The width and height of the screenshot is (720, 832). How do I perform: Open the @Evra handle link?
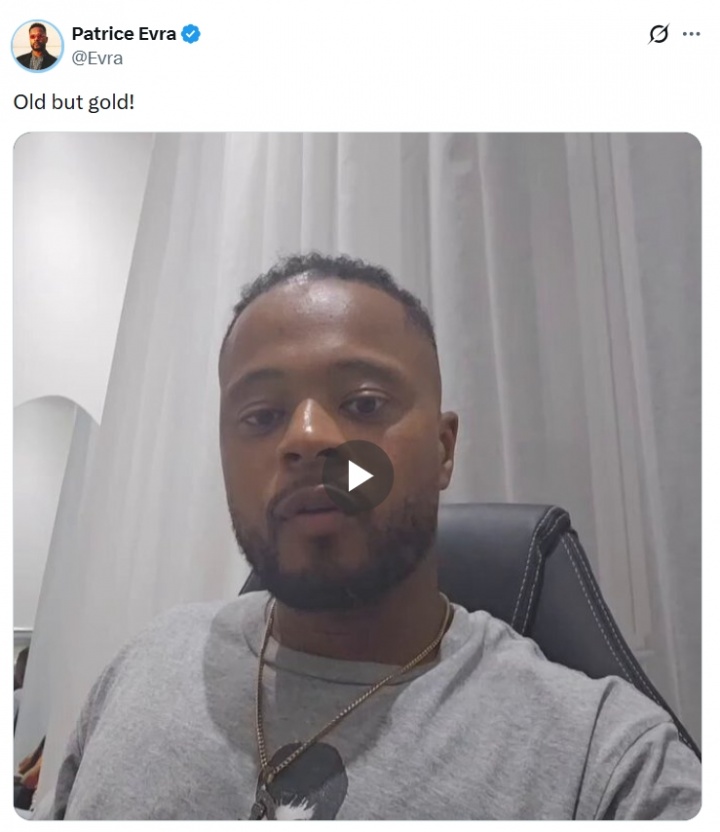tap(97, 58)
